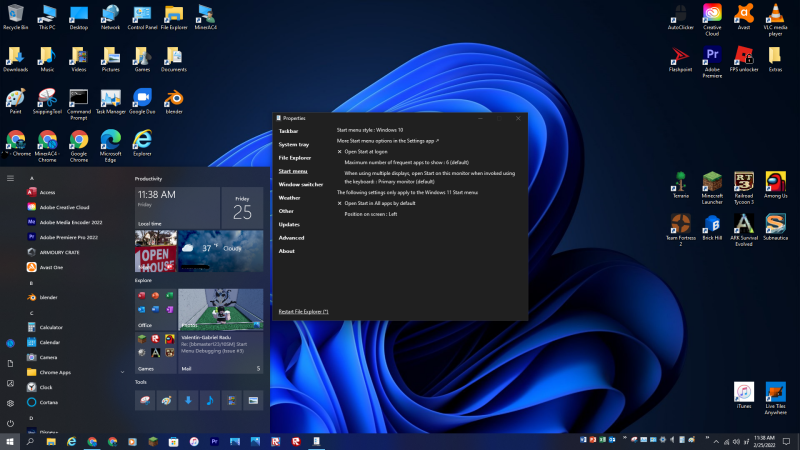Click the Windows Start button on taskbar
The image size is (800, 450).
[x=10, y=441]
